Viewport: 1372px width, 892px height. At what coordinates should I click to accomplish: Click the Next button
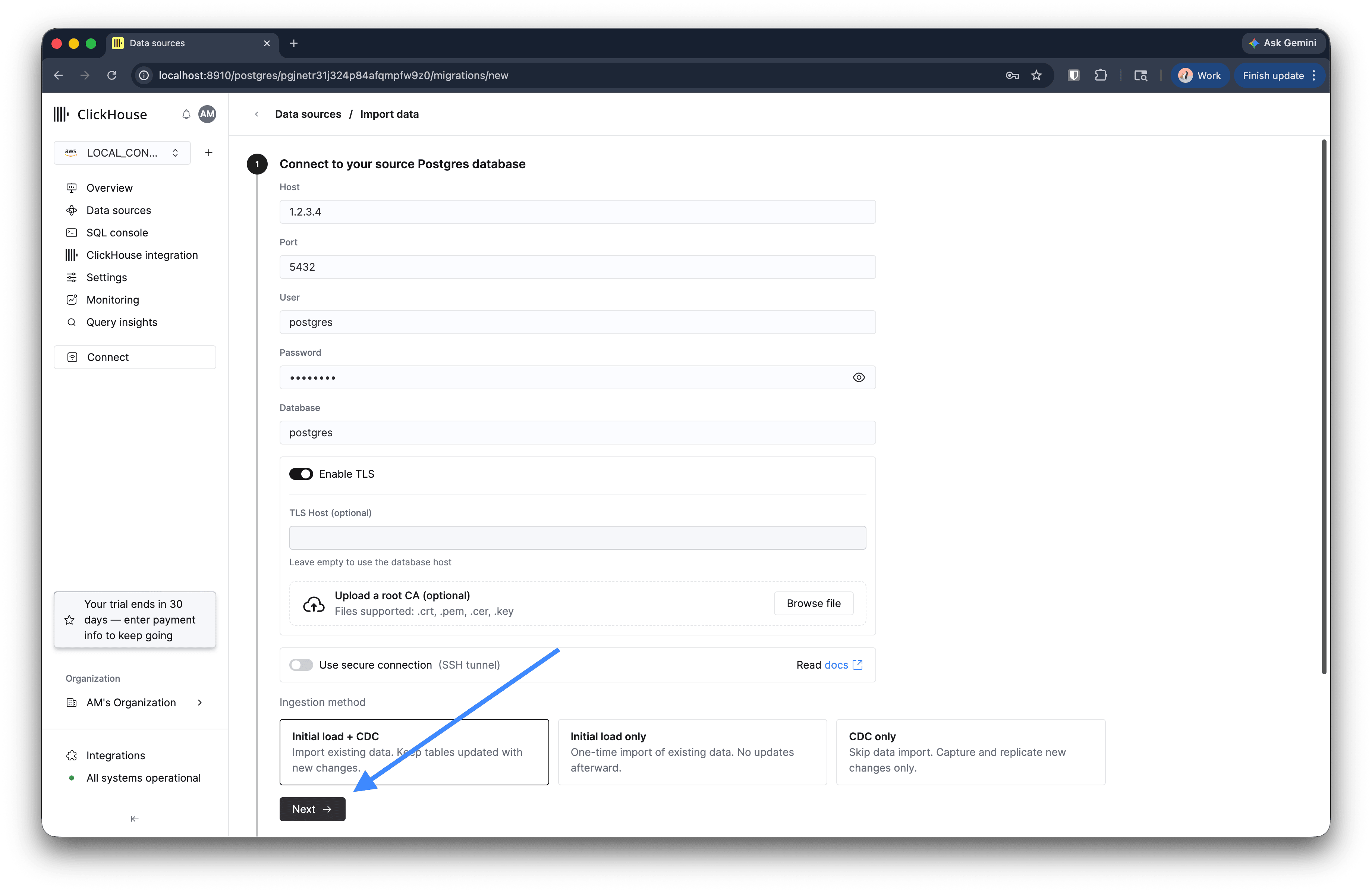click(312, 809)
